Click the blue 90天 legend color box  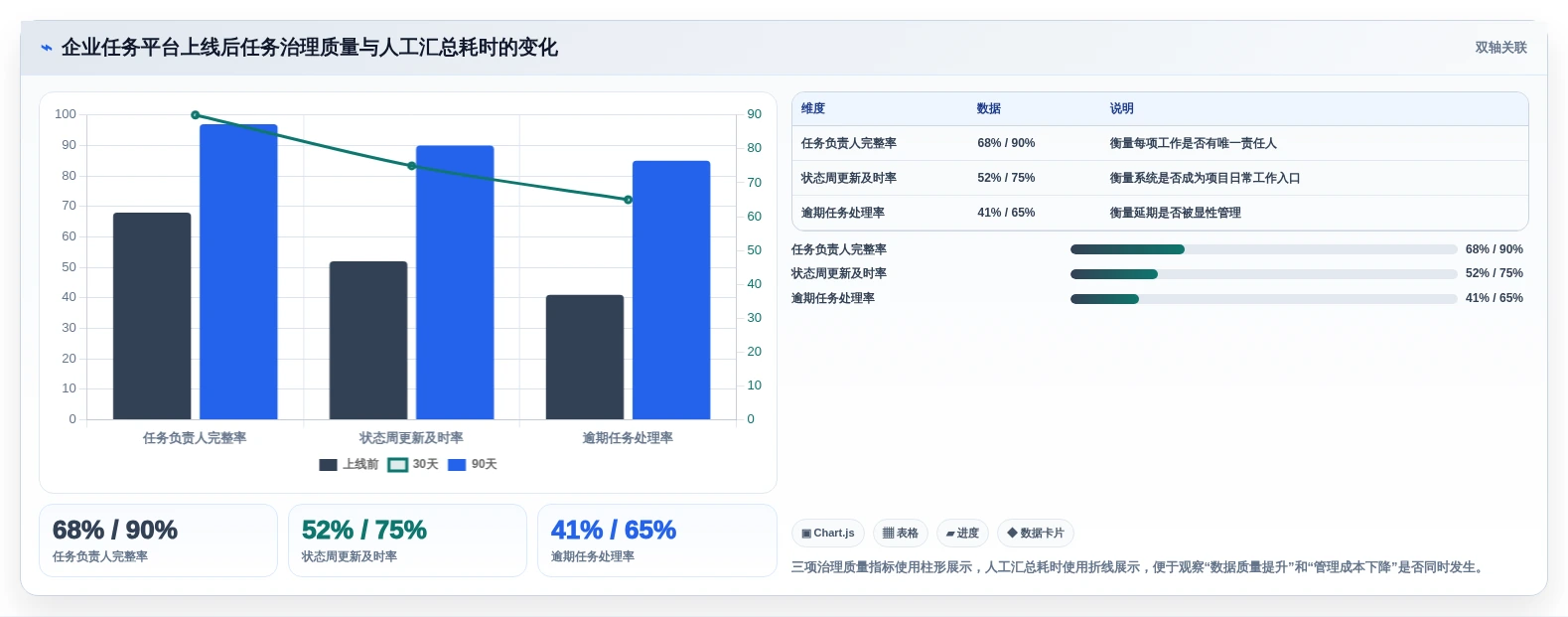coord(457,465)
